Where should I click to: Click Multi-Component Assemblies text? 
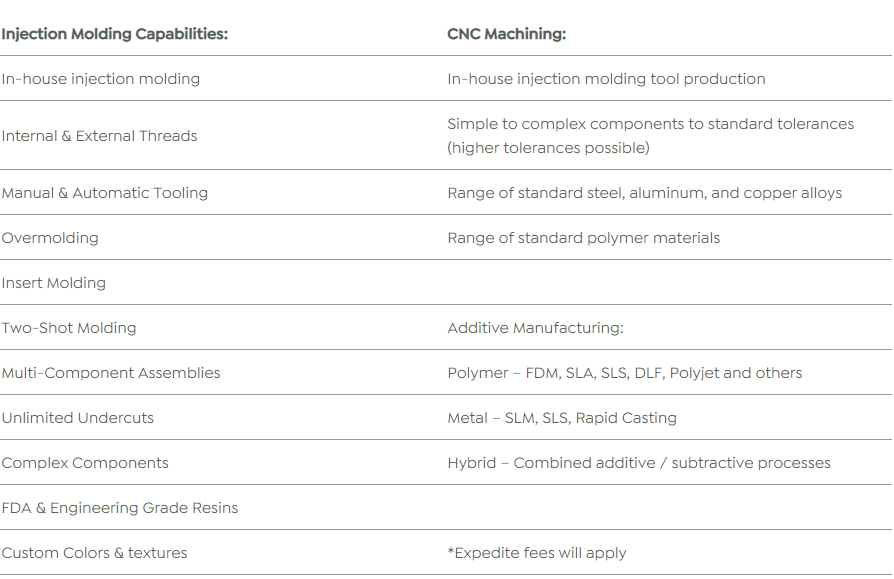click(x=111, y=373)
